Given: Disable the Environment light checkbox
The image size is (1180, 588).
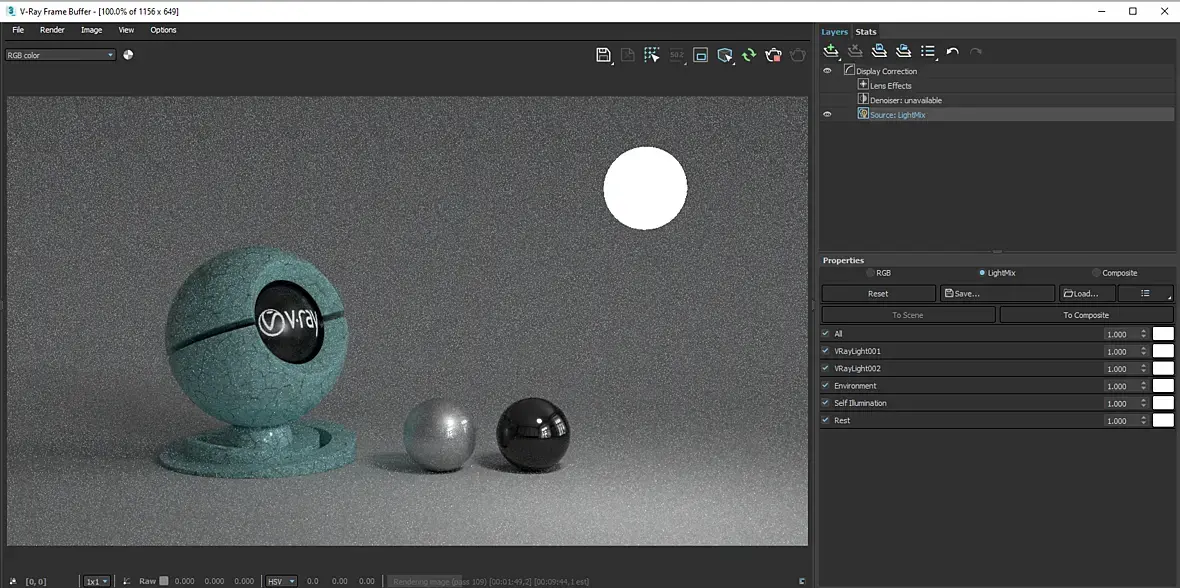Looking at the screenshot, I should tap(825, 385).
